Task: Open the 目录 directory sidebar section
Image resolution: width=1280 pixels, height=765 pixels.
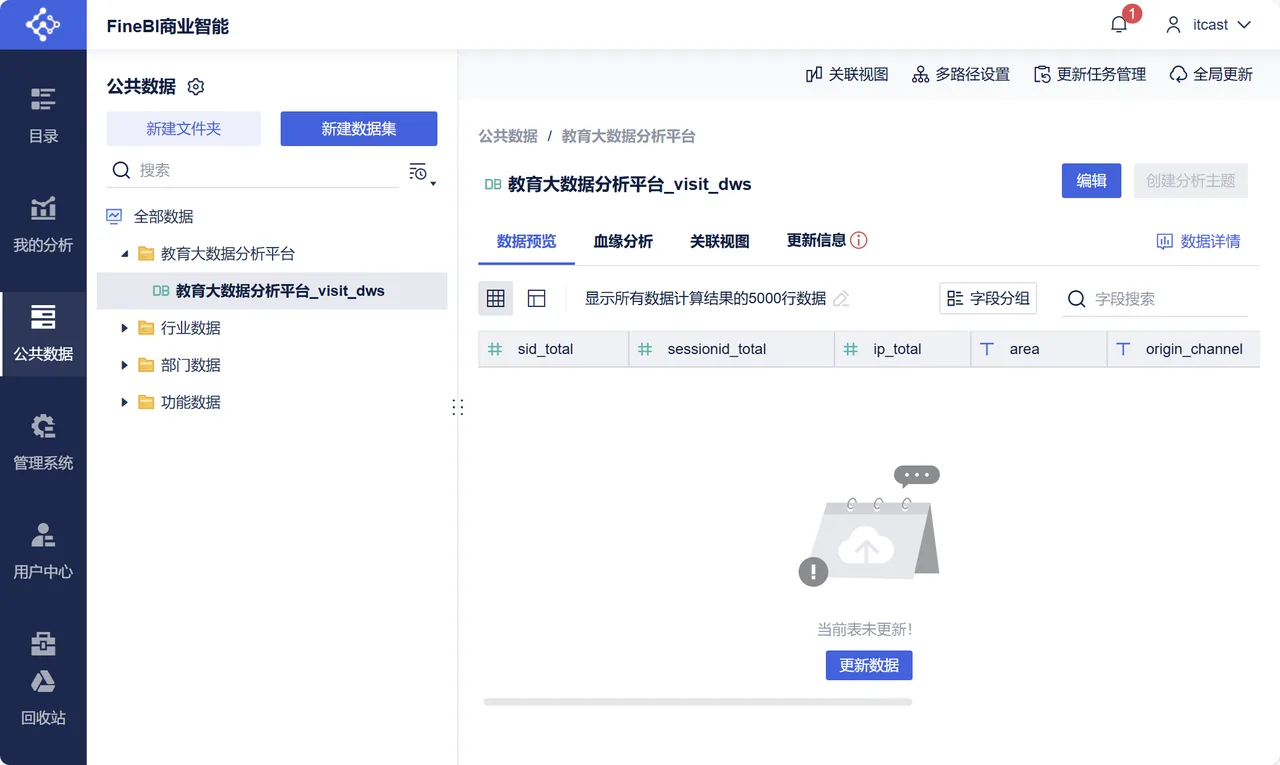Action: (43, 115)
